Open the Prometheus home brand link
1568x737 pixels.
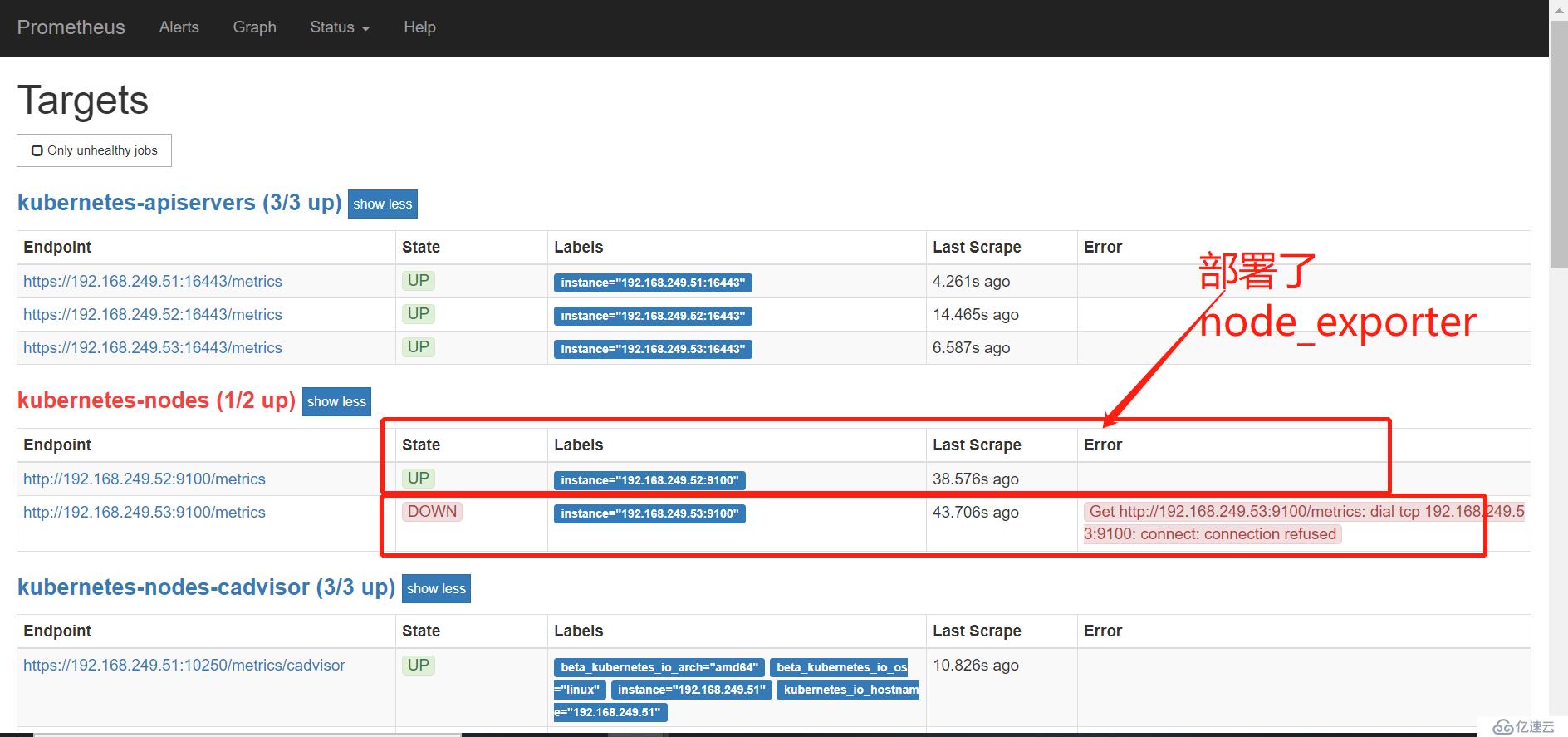click(x=71, y=27)
